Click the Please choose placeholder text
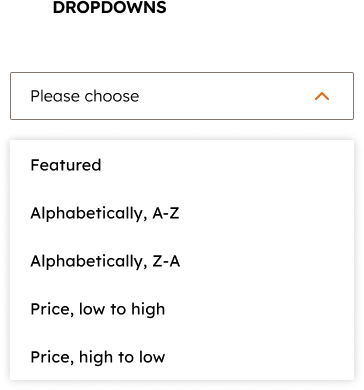364x390 pixels. (x=85, y=96)
